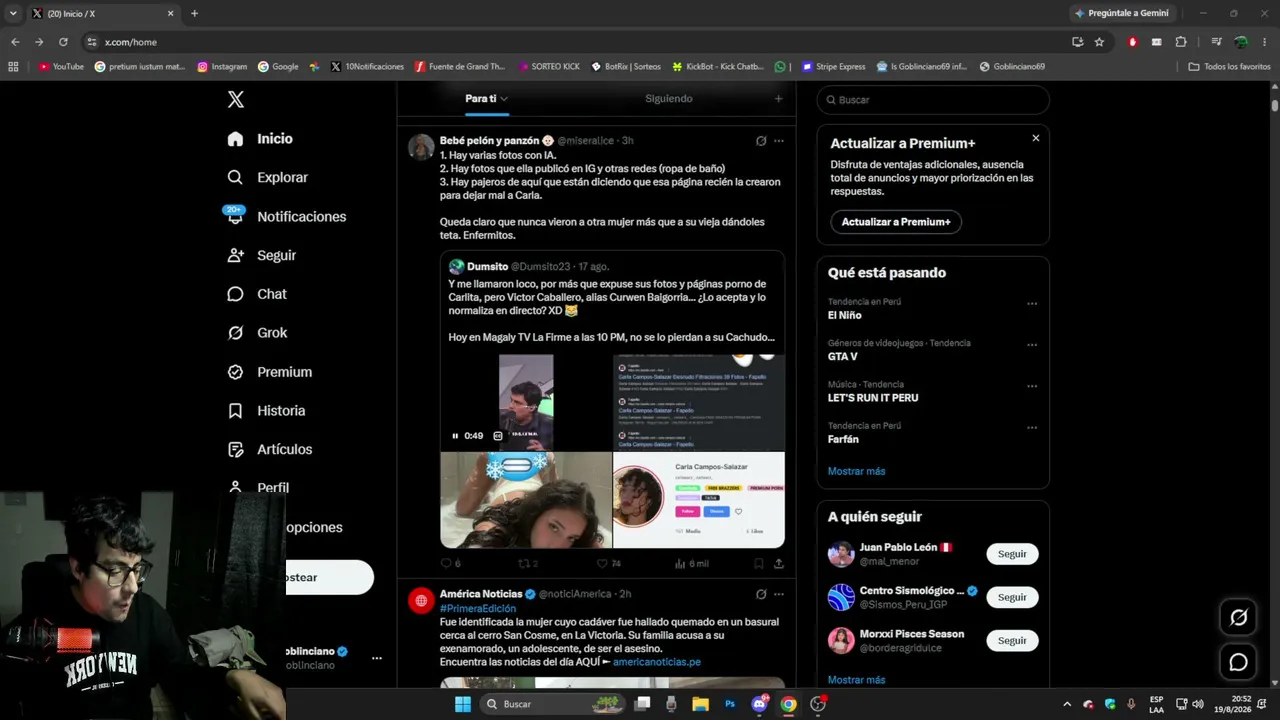Follow Morxxi Pisces Season
The height and width of the screenshot is (720, 1280).
(1012, 640)
